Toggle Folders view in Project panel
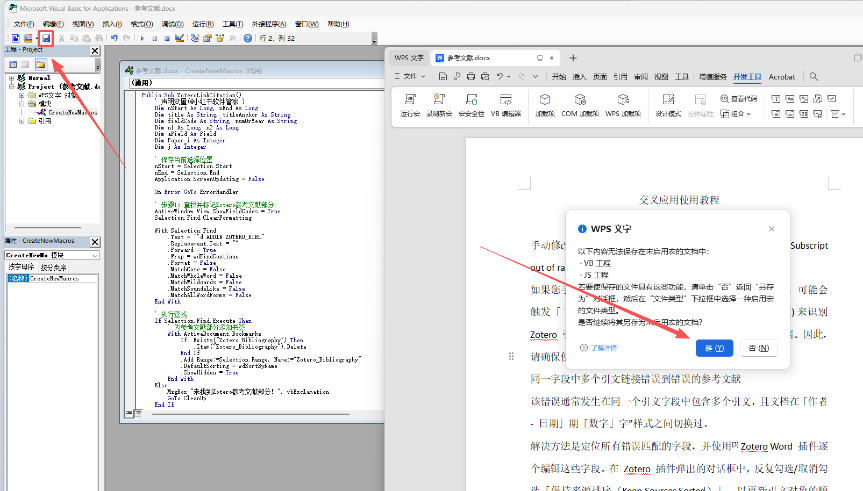863x491 pixels. (41, 64)
